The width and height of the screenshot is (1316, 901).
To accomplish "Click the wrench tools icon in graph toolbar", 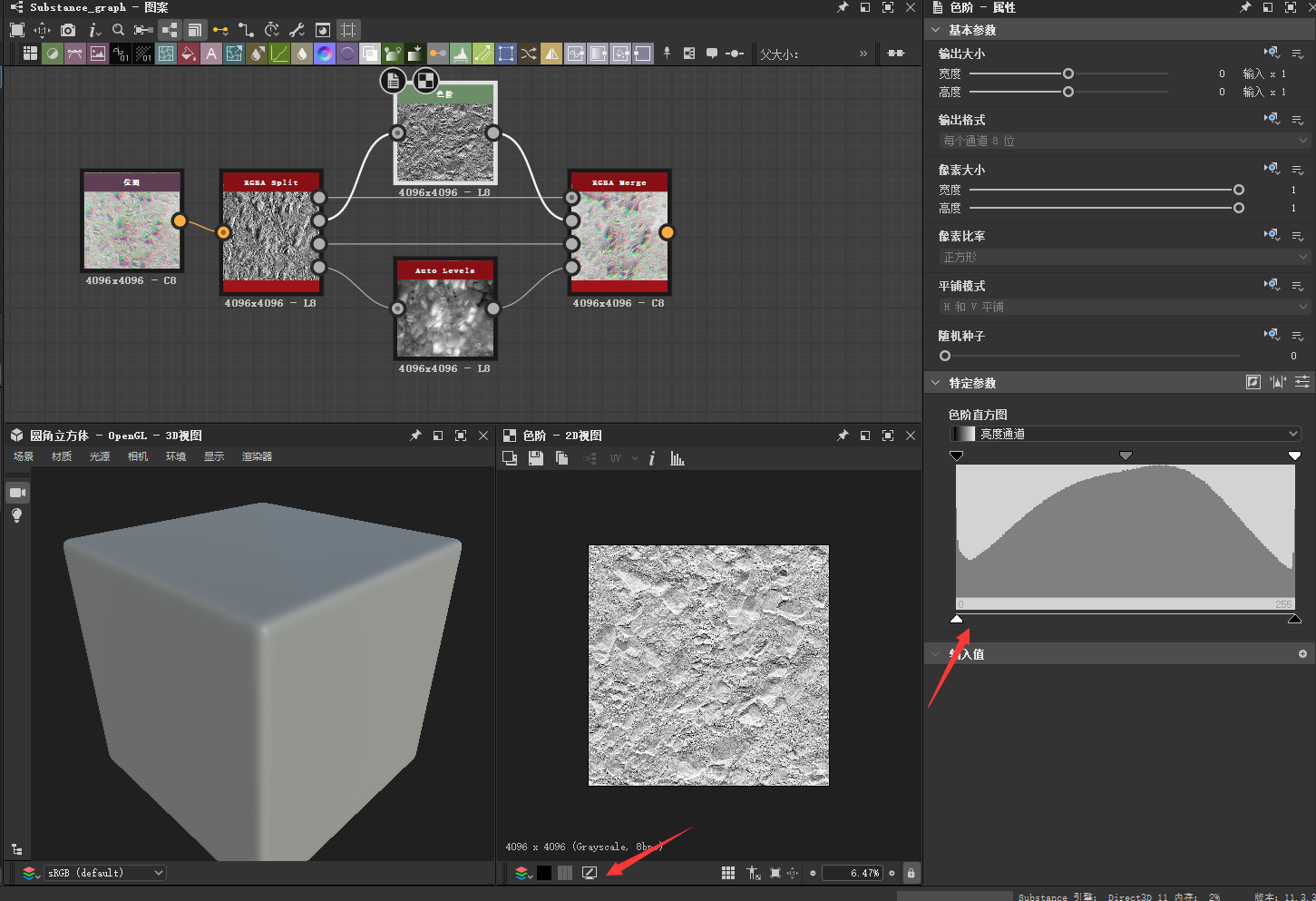I will coord(297,30).
